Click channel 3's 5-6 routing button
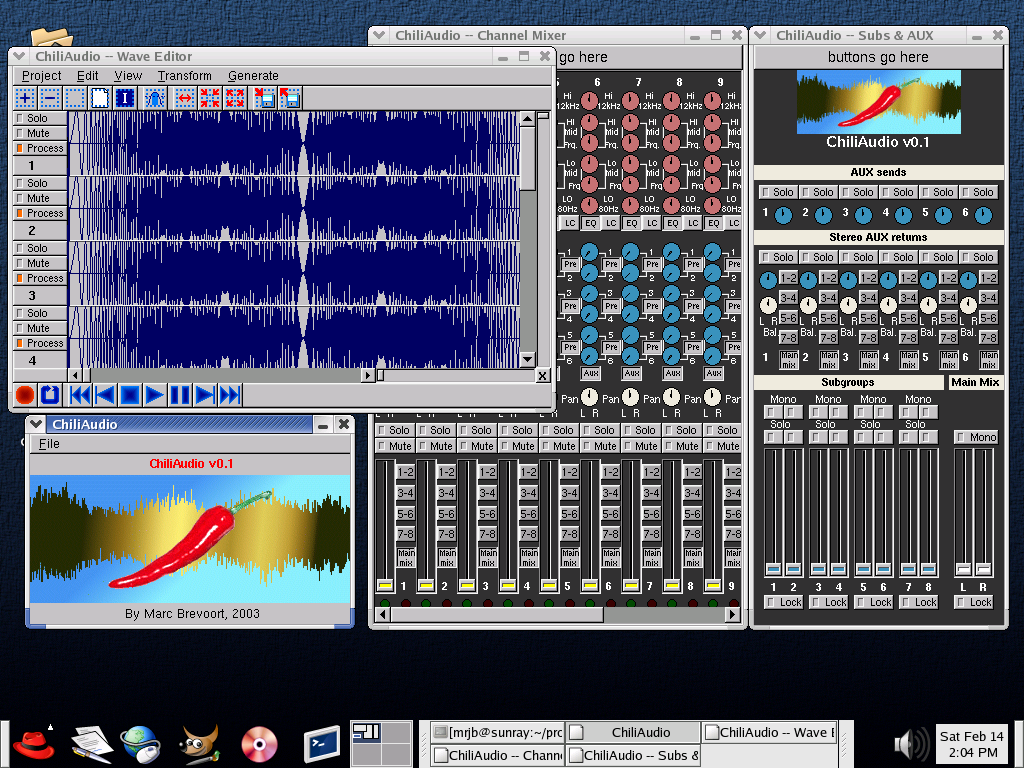1024x768 pixels. coord(488,514)
